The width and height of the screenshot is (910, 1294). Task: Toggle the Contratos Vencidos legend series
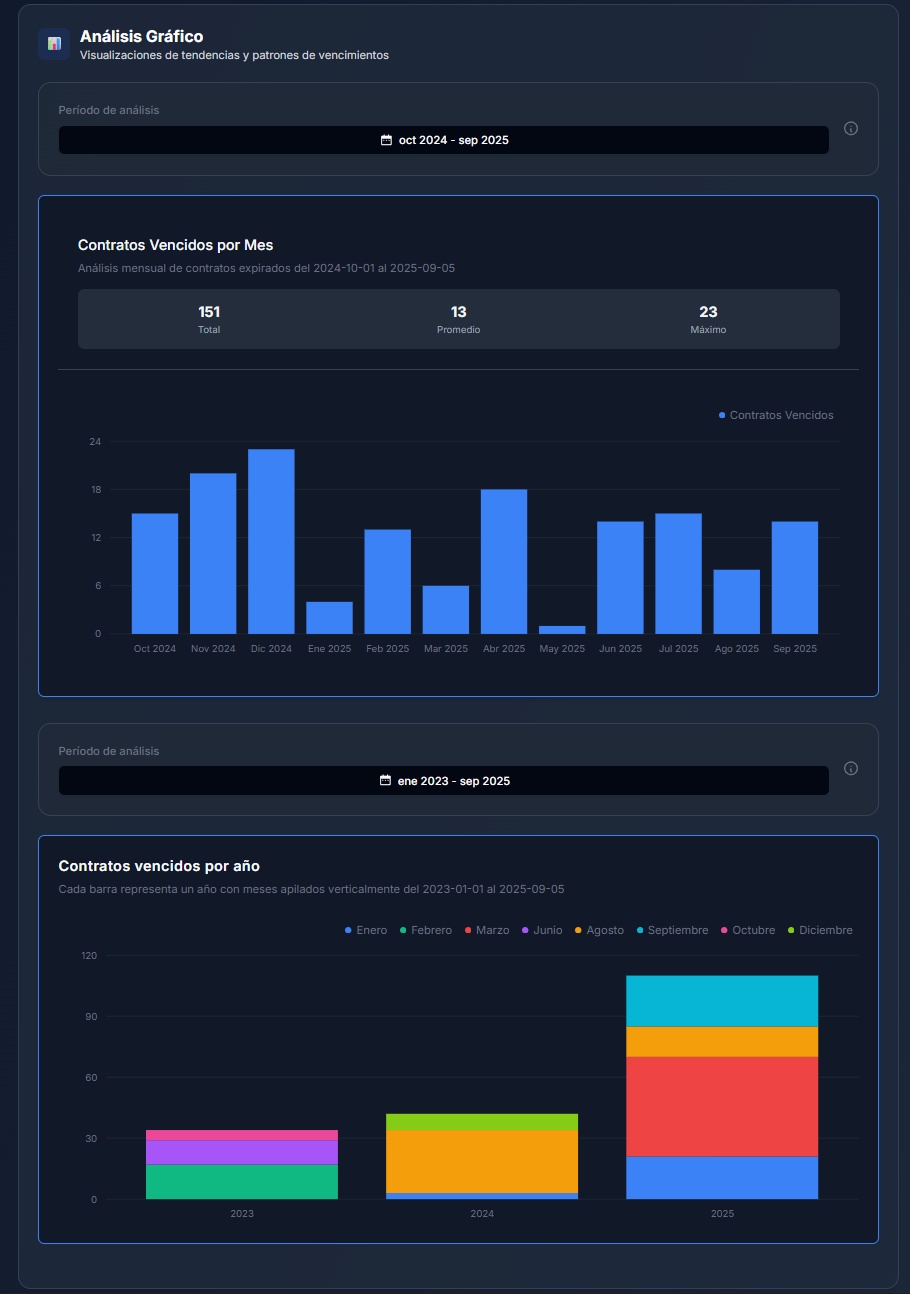coord(776,415)
